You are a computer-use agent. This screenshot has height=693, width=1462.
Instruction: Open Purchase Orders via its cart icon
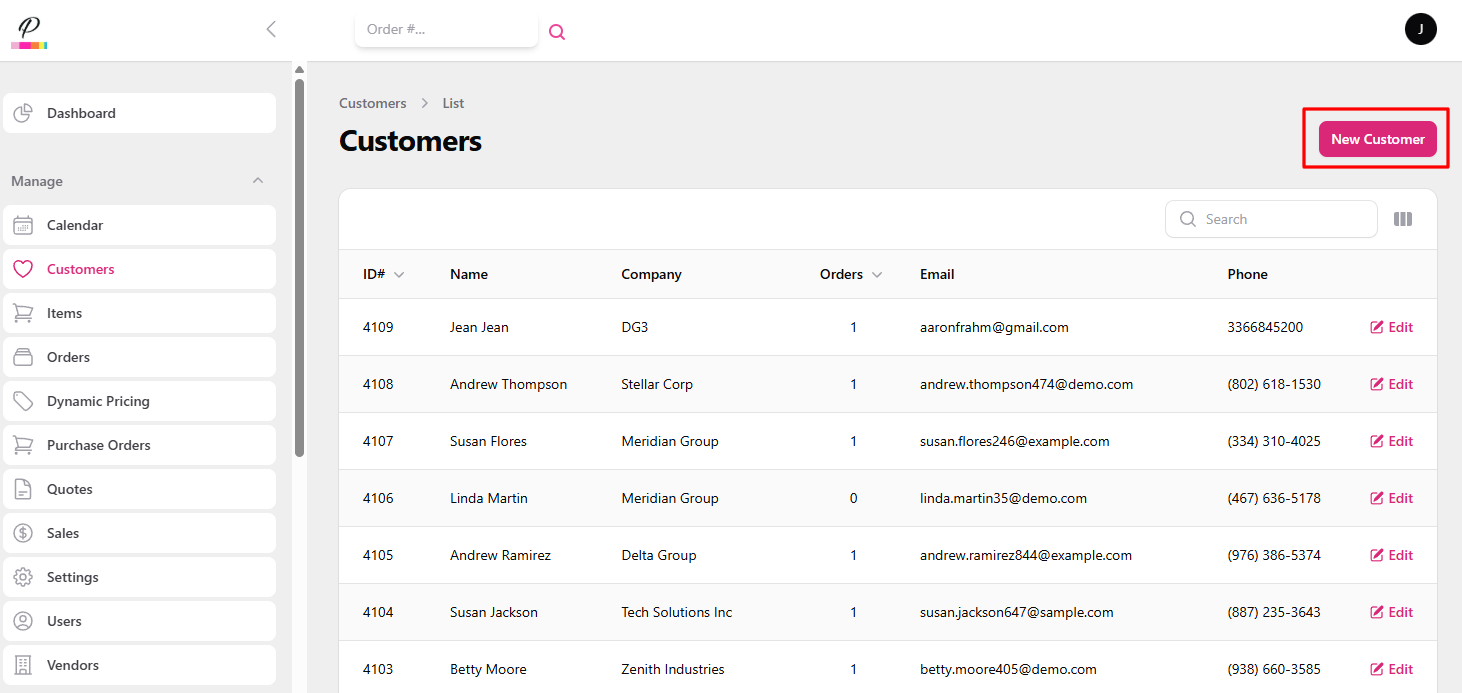[24, 445]
